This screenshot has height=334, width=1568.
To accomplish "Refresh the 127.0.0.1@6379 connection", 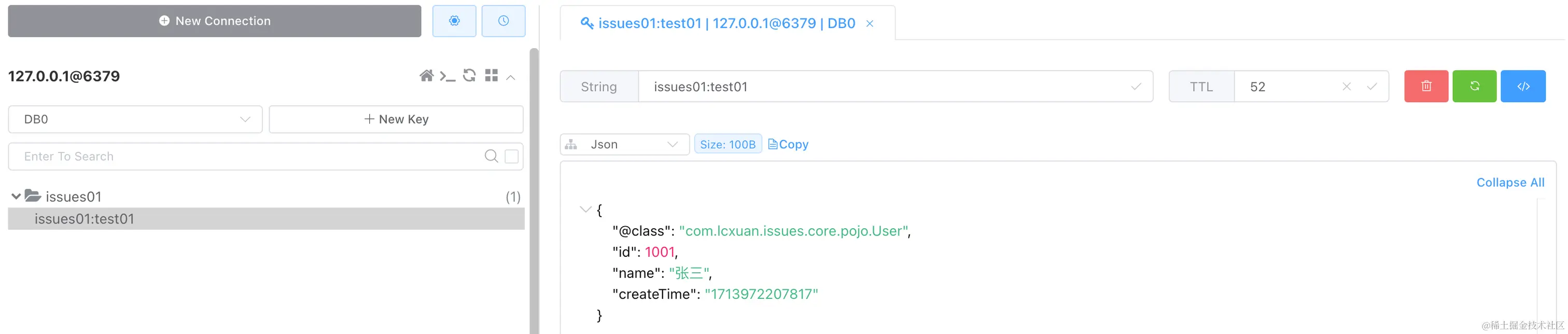I will [469, 75].
